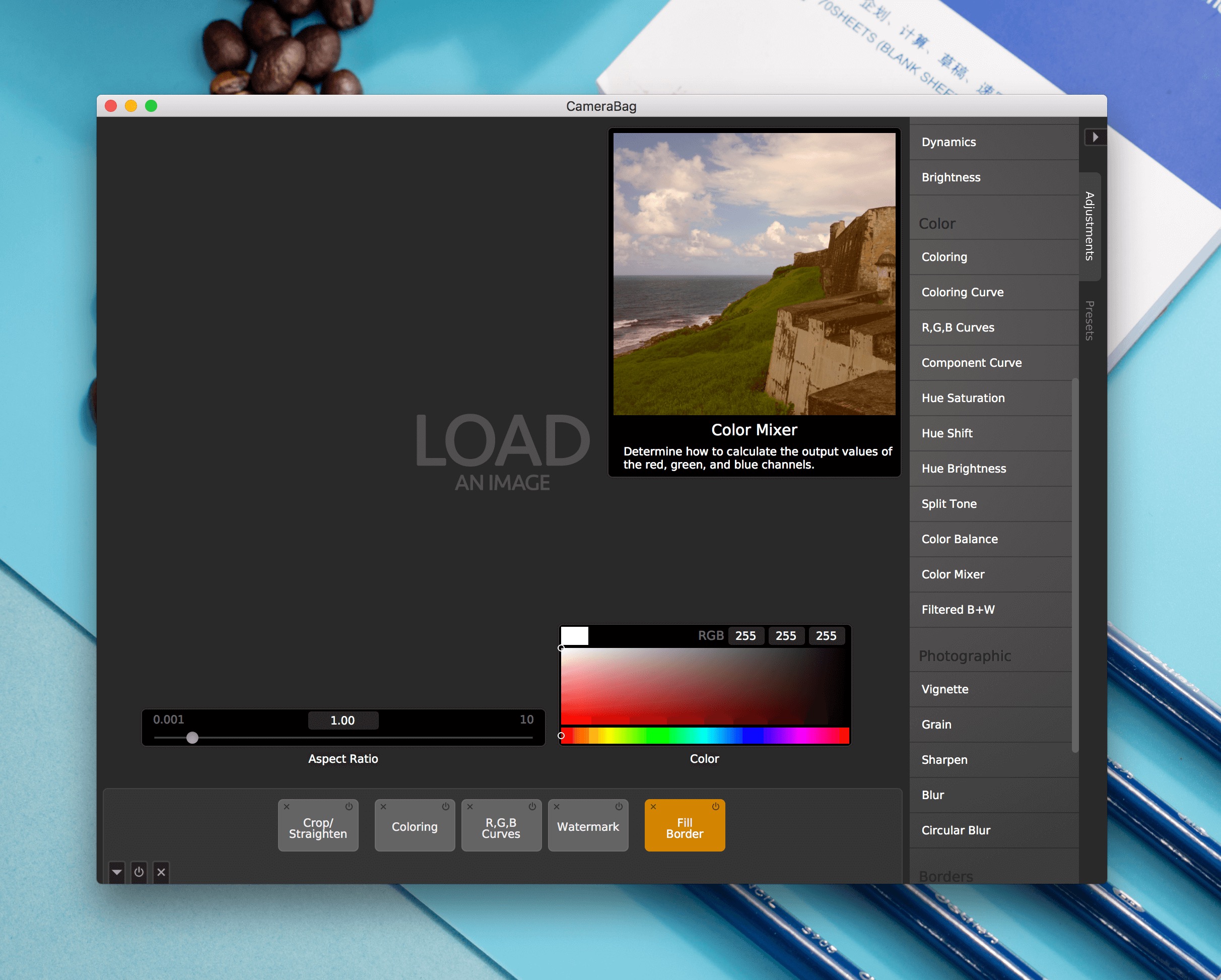Click the rainbow hue strip in Color picker
The height and width of the screenshot is (980, 1221).
pos(705,736)
